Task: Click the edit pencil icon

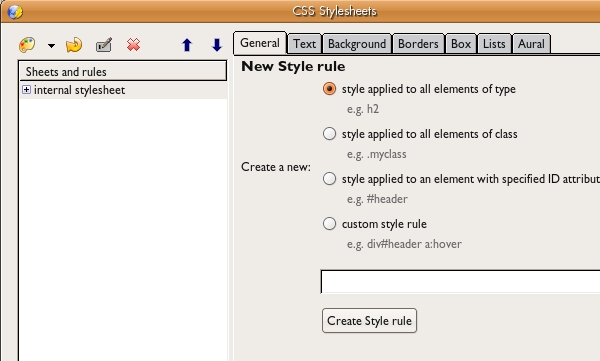Action: [x=104, y=45]
